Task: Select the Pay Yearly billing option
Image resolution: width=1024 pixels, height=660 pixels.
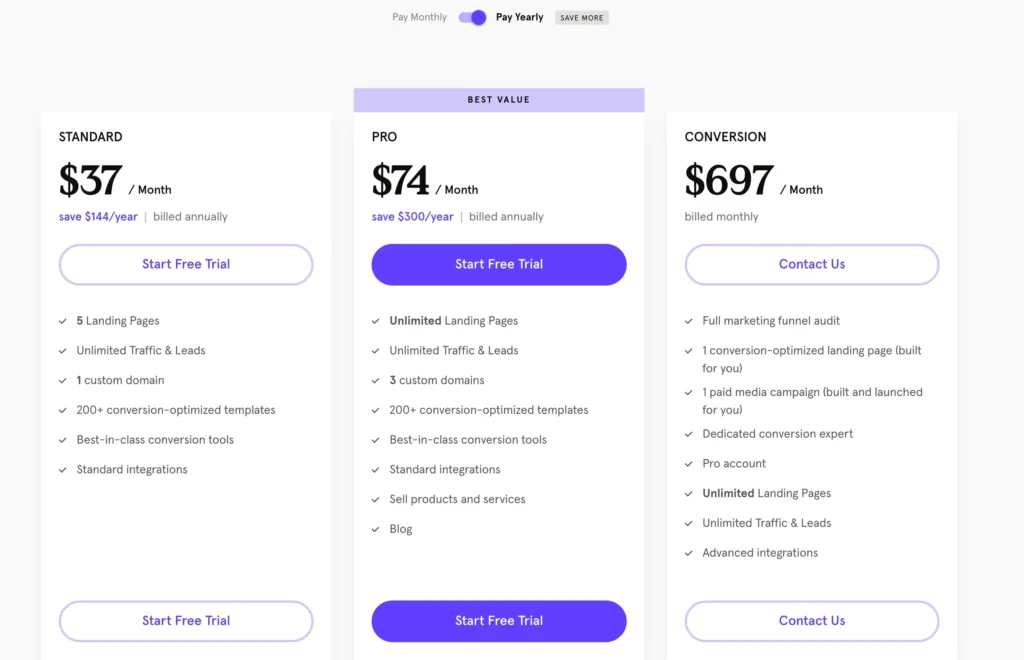Action: (x=520, y=17)
